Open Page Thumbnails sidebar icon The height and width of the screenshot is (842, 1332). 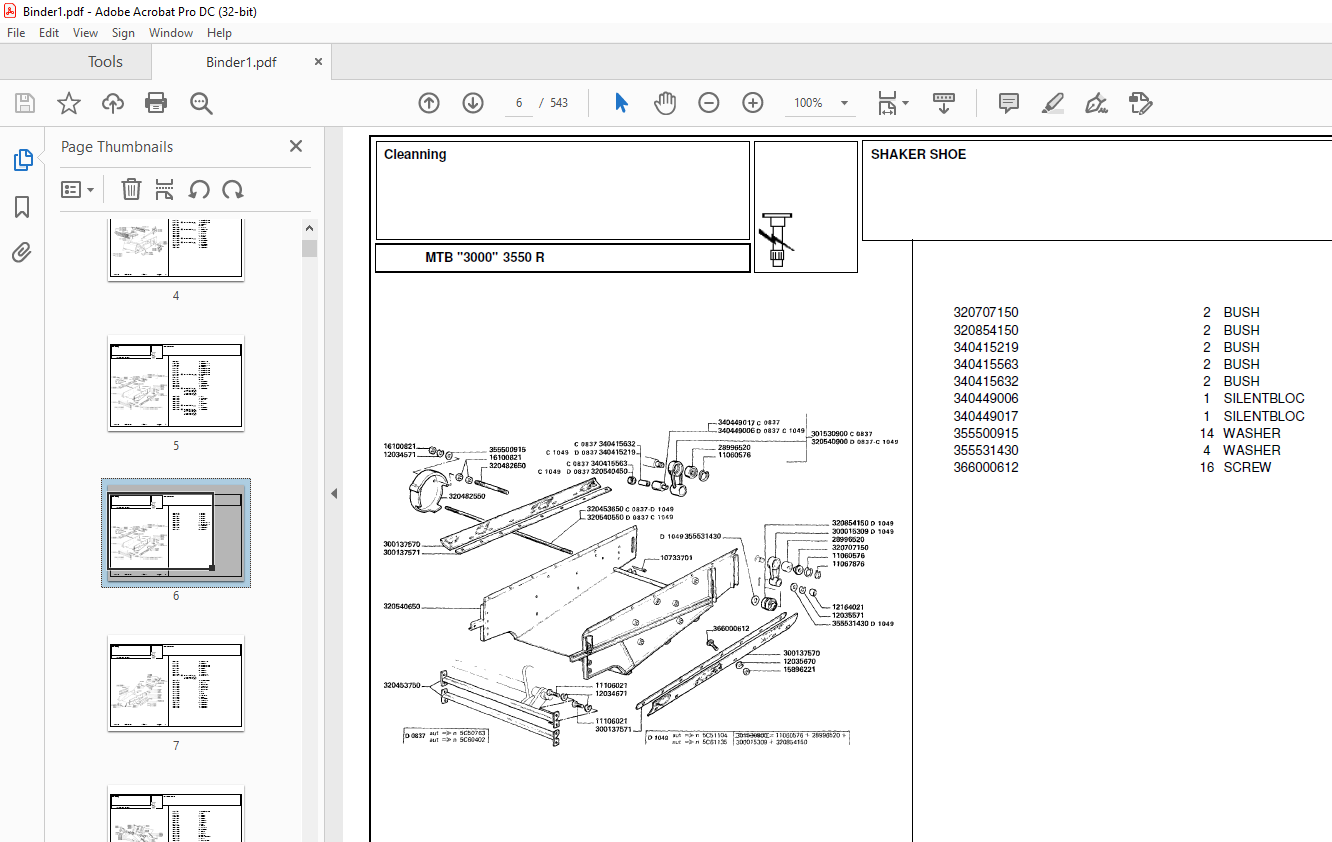(x=22, y=160)
